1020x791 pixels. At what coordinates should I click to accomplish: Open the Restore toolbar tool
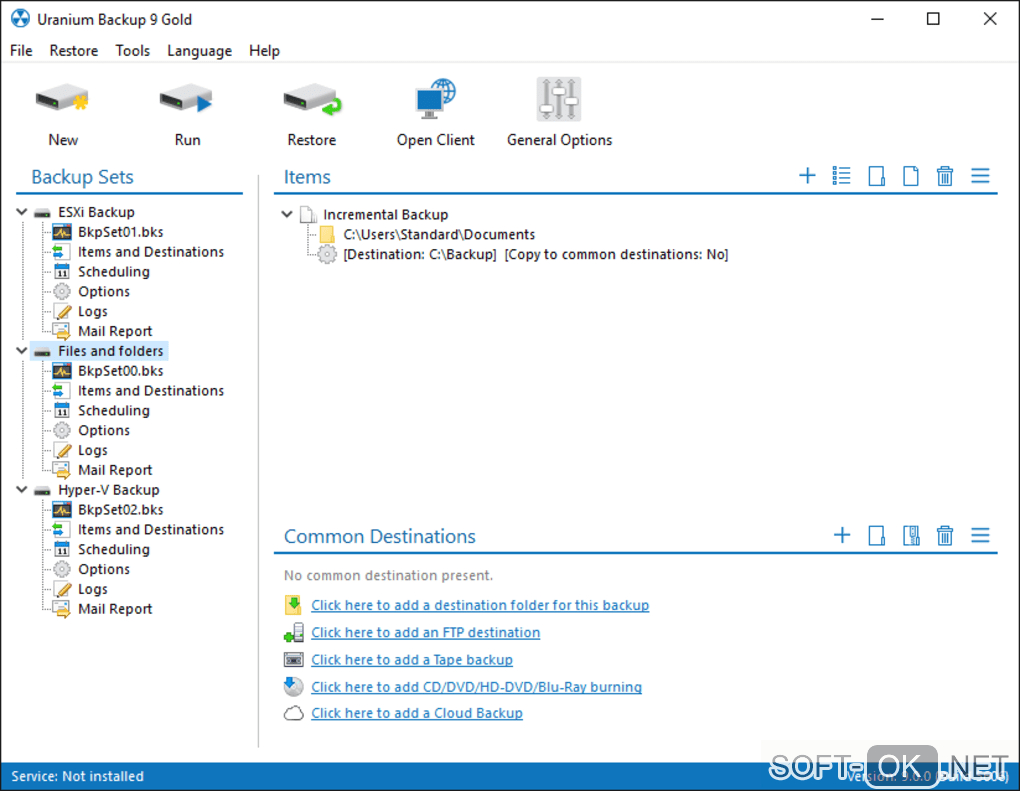[x=312, y=114]
